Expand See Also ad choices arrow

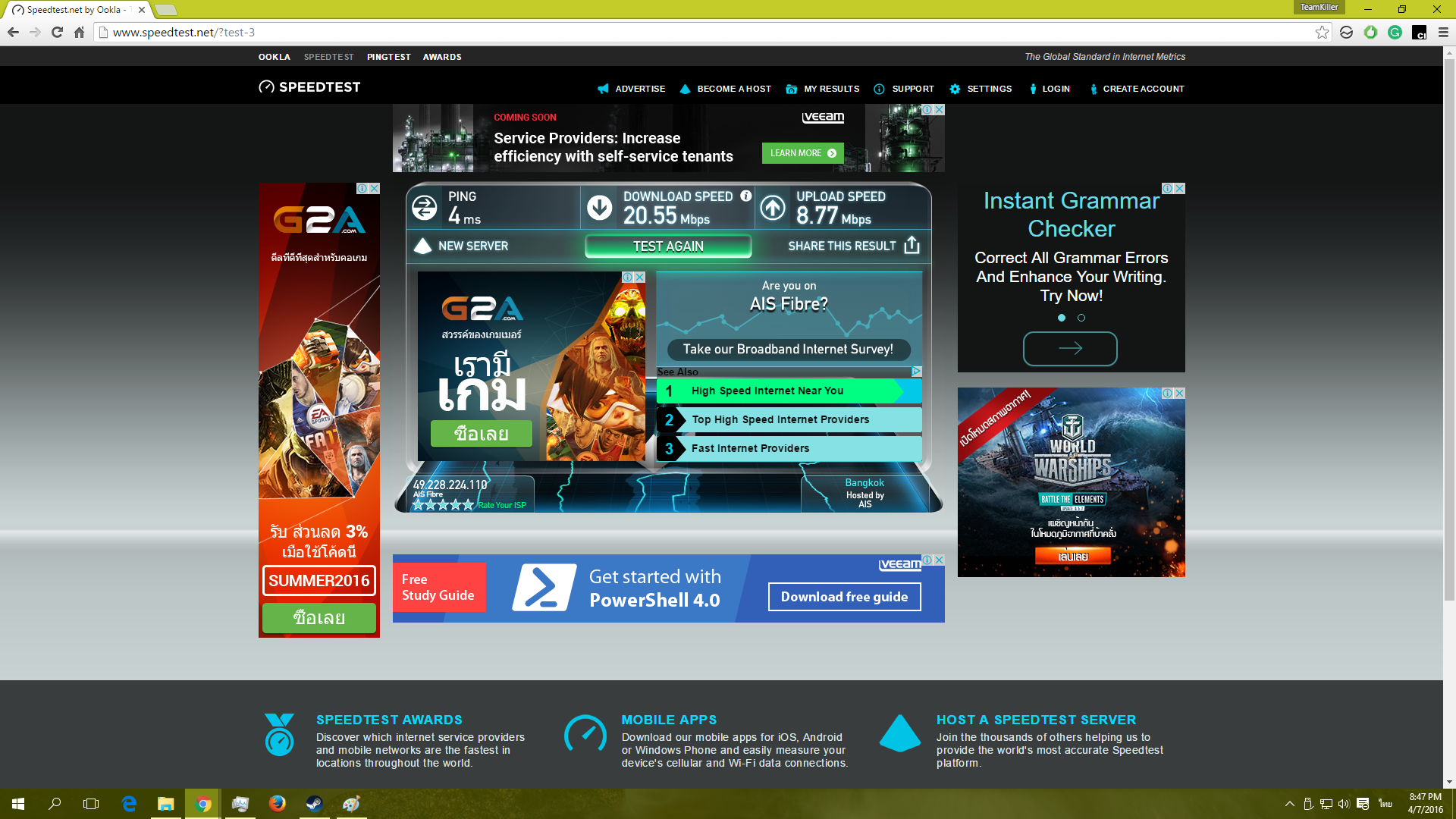[x=916, y=372]
